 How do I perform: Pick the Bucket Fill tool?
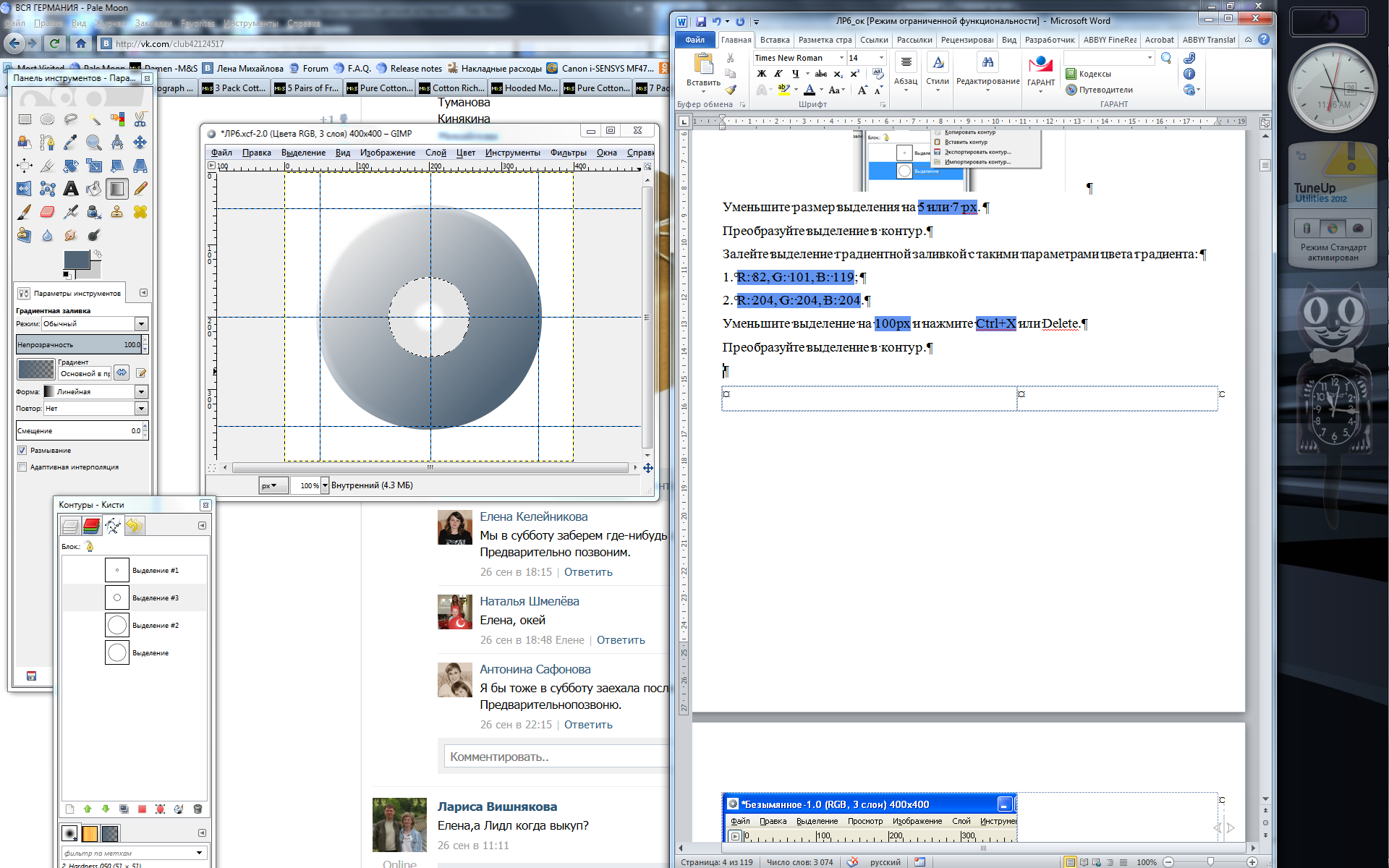pos(93,189)
